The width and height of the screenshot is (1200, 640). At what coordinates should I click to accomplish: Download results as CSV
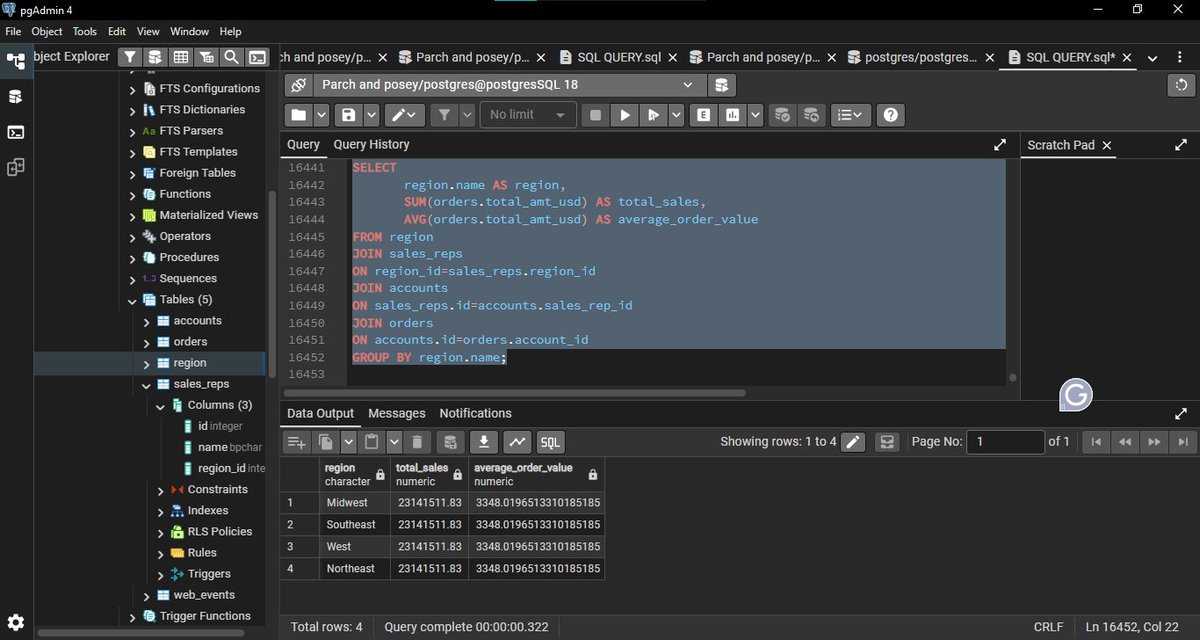[x=484, y=441]
